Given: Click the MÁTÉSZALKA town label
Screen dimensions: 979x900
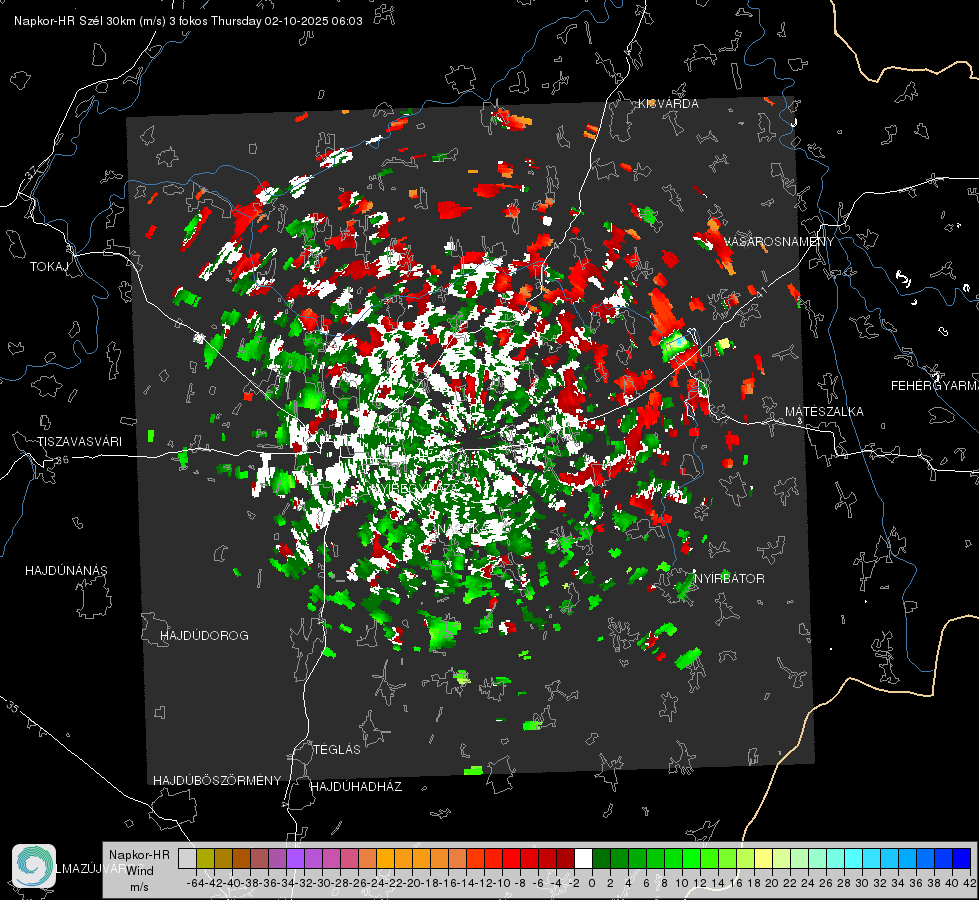Looking at the screenshot, I should pos(824,411).
